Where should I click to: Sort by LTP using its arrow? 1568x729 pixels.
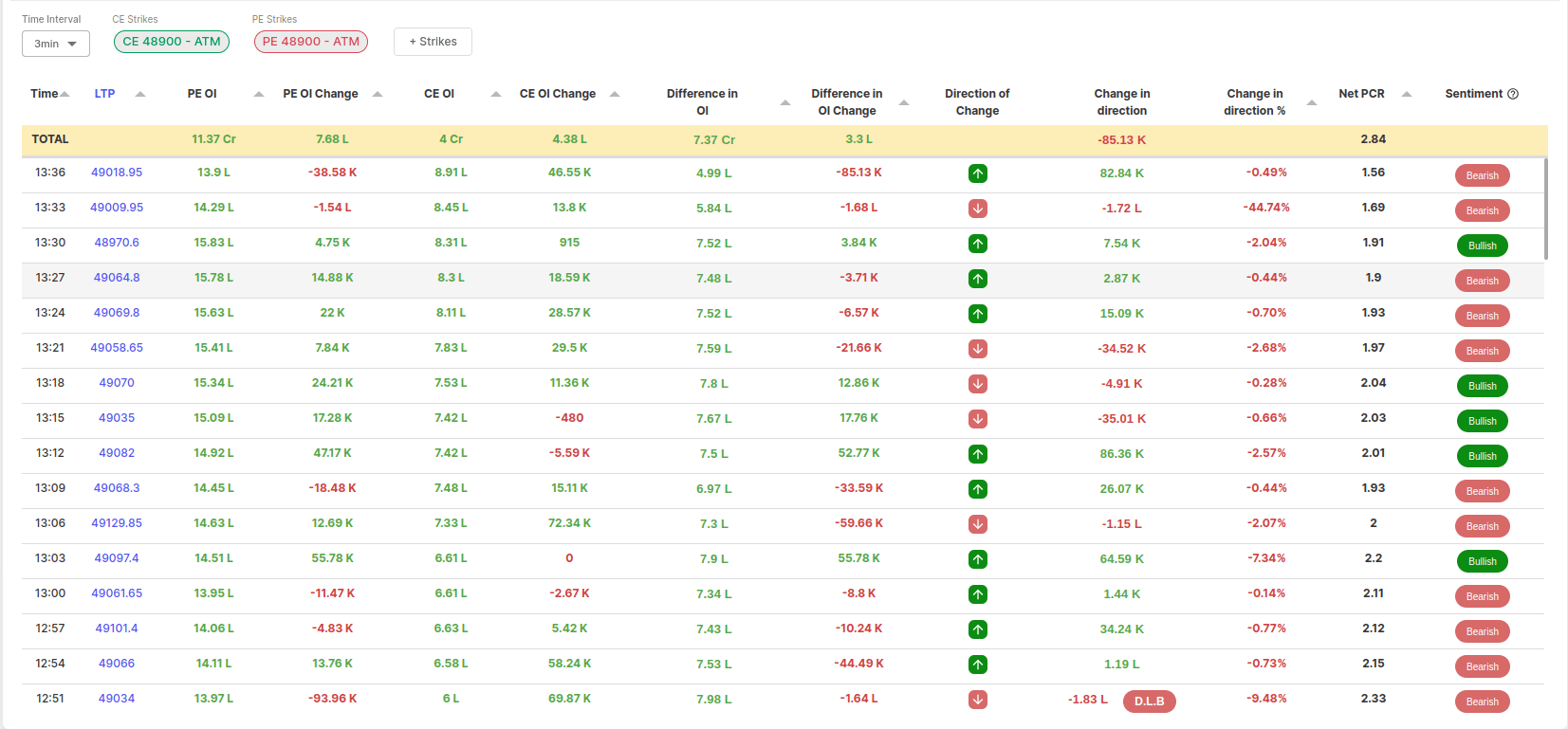point(140,94)
